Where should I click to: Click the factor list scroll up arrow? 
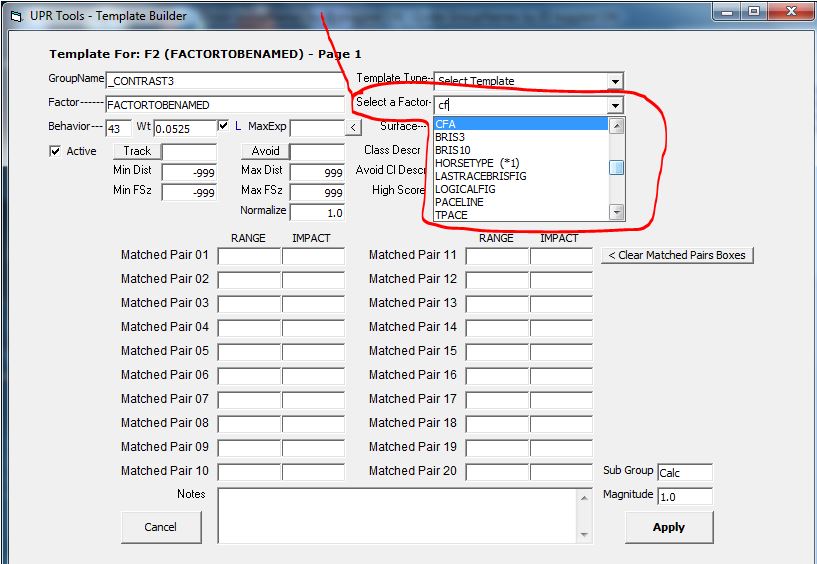(616, 126)
